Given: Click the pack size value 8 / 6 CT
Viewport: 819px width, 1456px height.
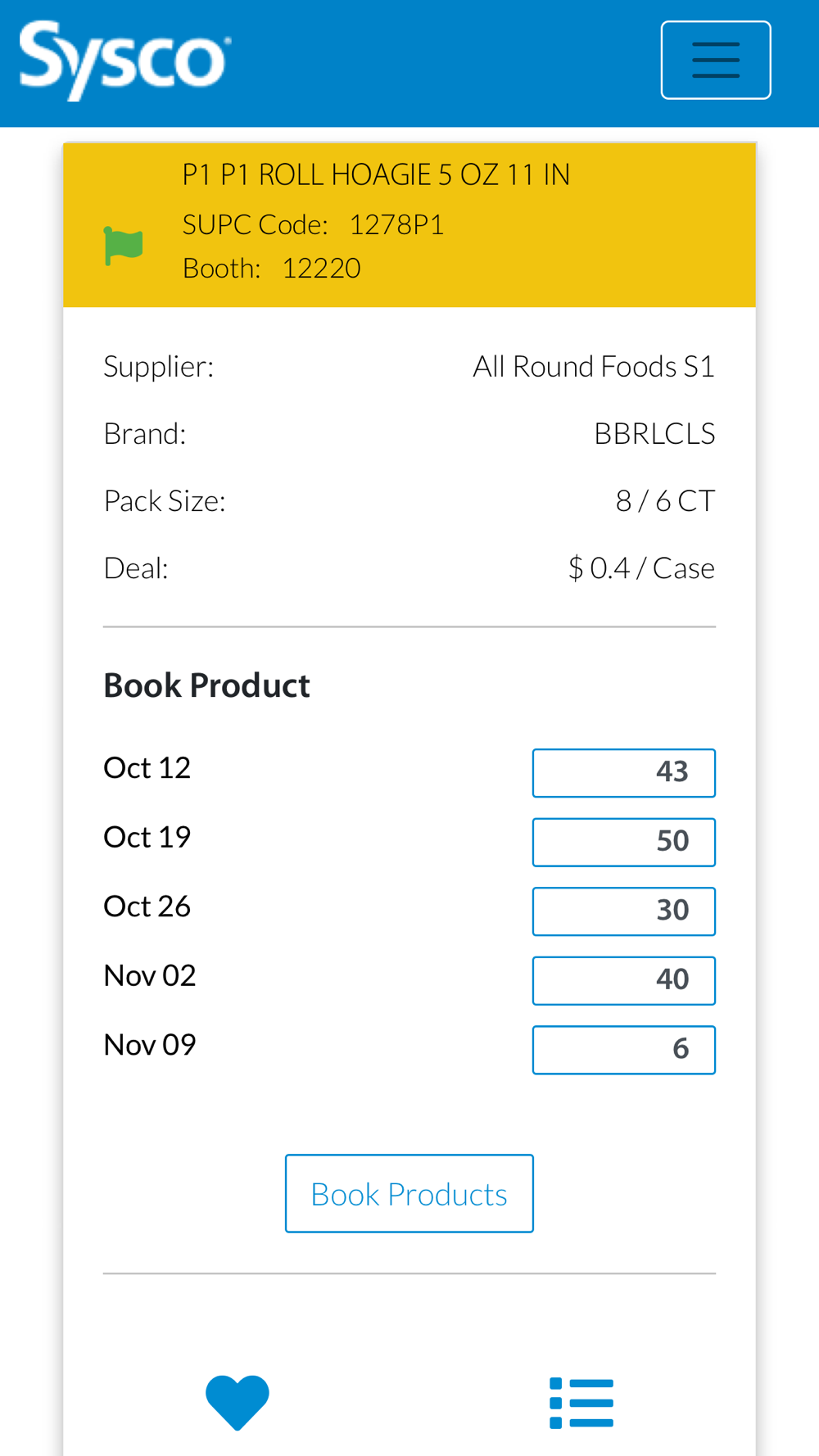Looking at the screenshot, I should (x=664, y=500).
